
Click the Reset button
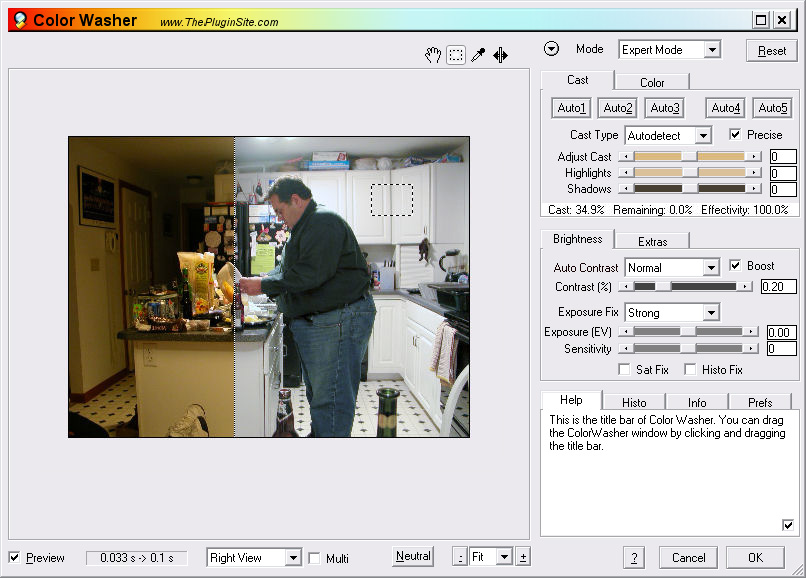772,50
